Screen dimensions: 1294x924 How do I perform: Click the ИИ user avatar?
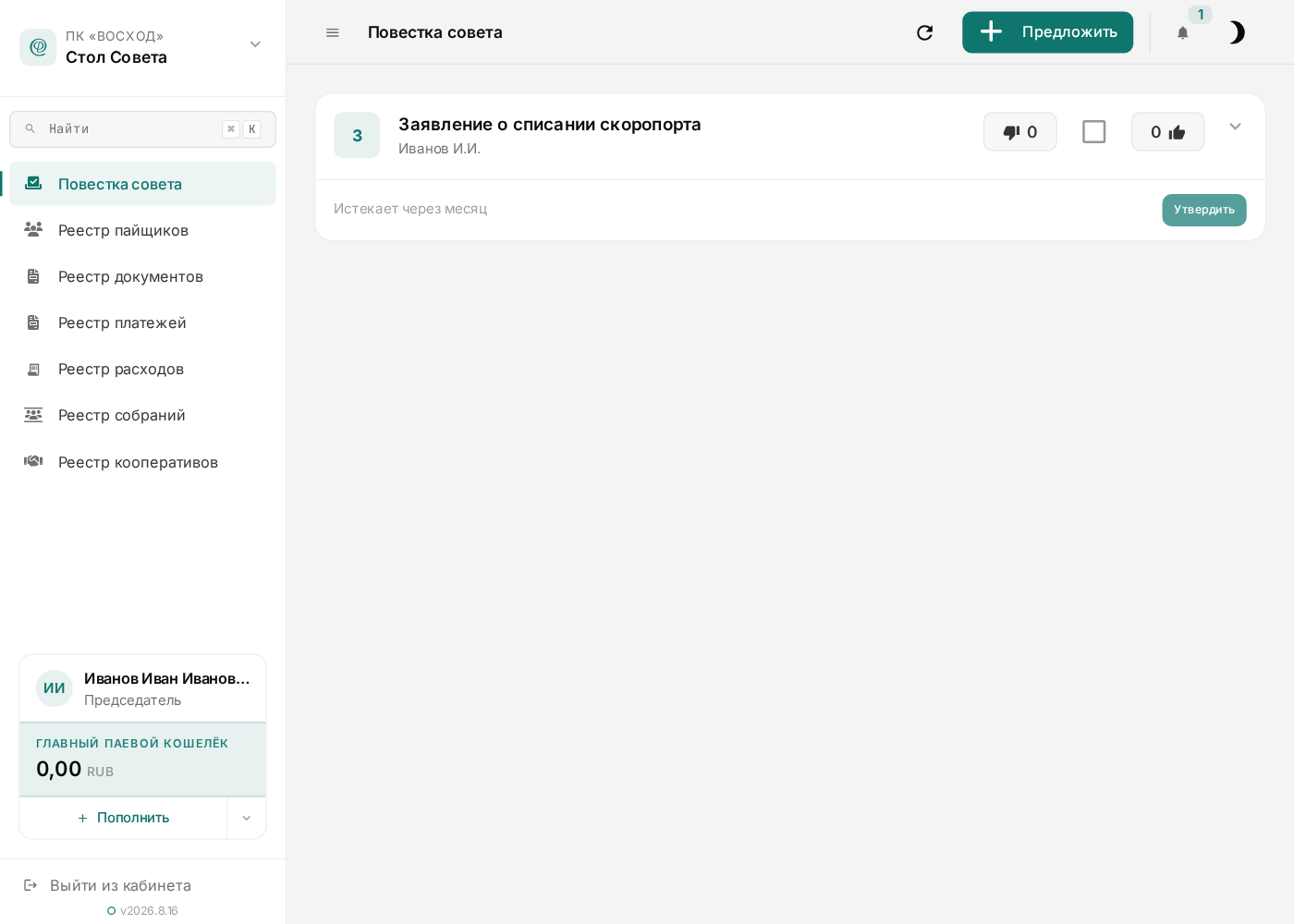click(55, 688)
